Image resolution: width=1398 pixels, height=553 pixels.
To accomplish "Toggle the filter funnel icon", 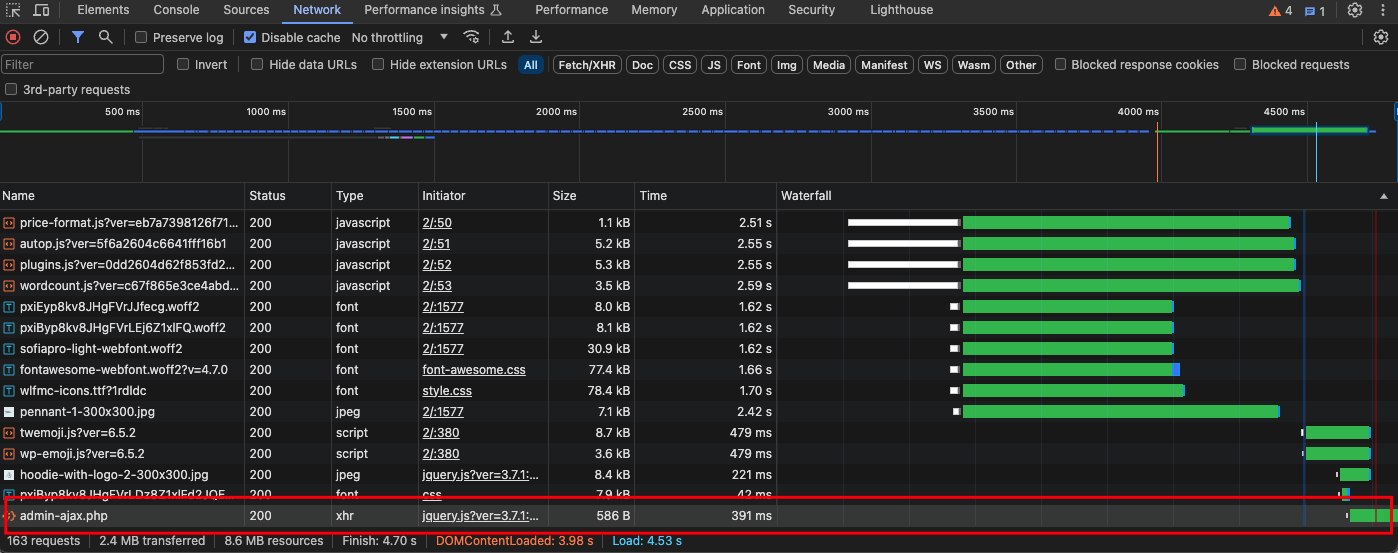I will 78,37.
